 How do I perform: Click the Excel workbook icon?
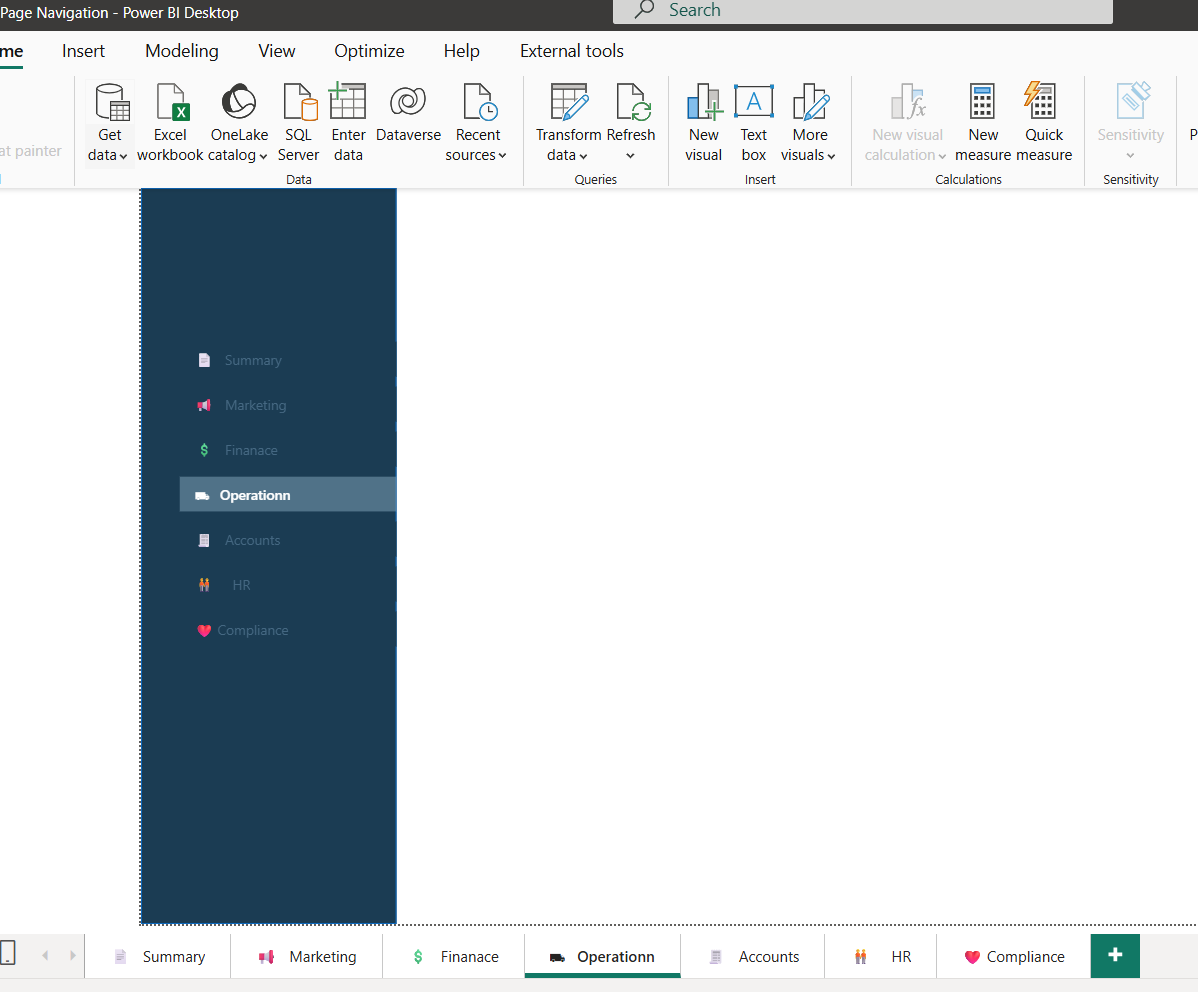coord(170,103)
